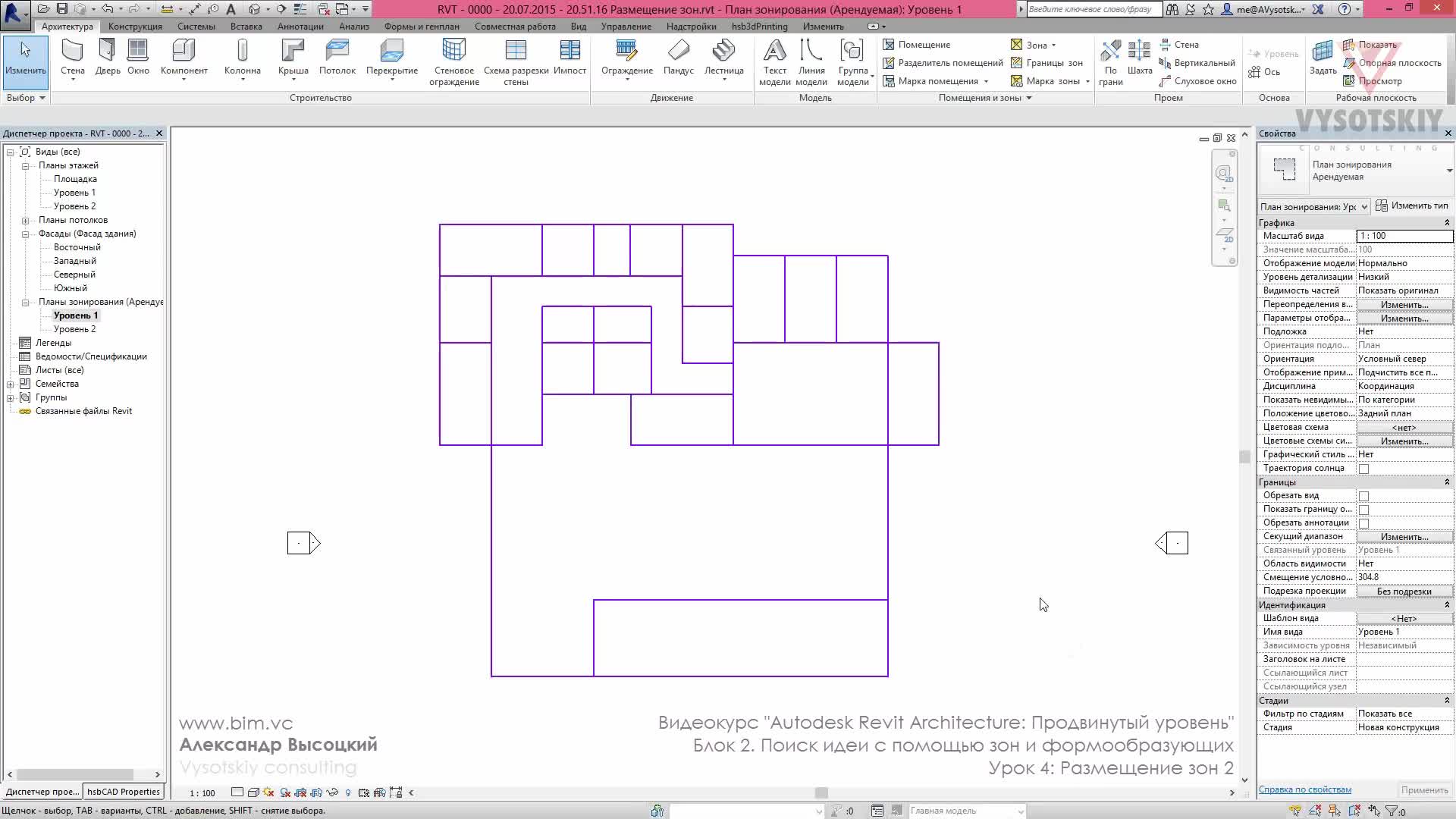1456x819 pixels.
Task: Open the Архитектура ribbon tab
Action: 67,27
